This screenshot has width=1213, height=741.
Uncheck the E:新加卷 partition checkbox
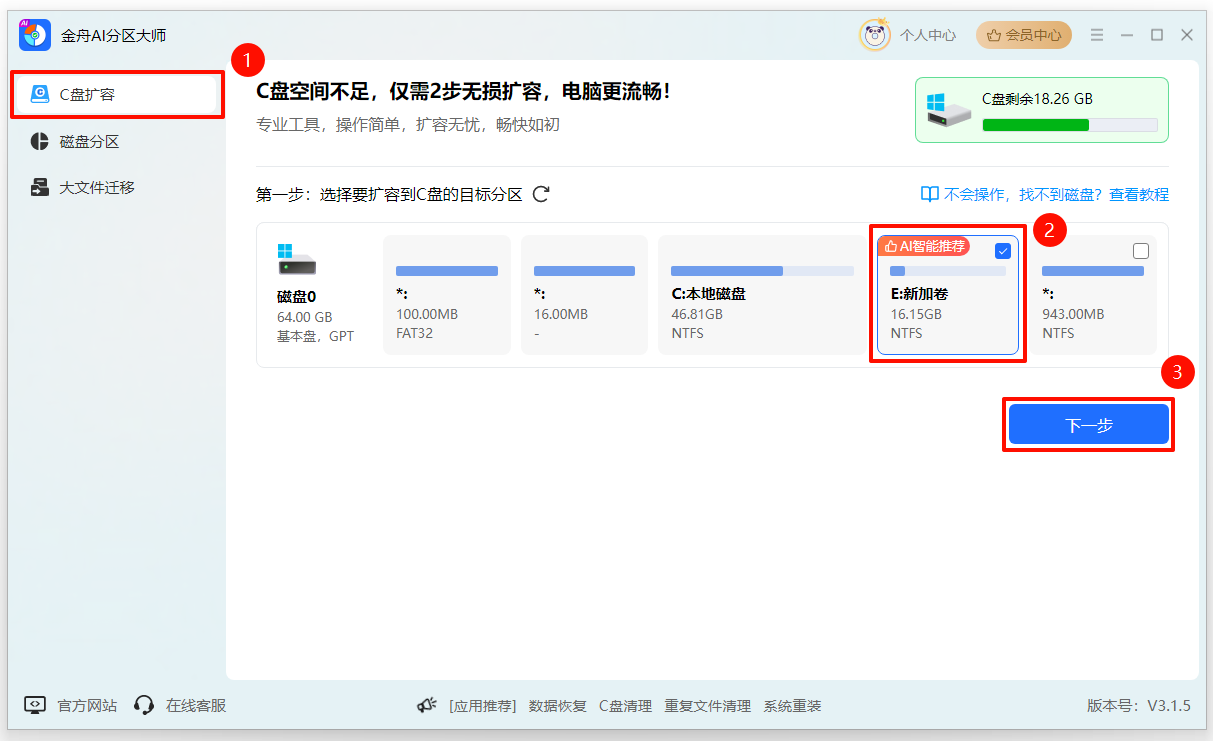point(1003,251)
